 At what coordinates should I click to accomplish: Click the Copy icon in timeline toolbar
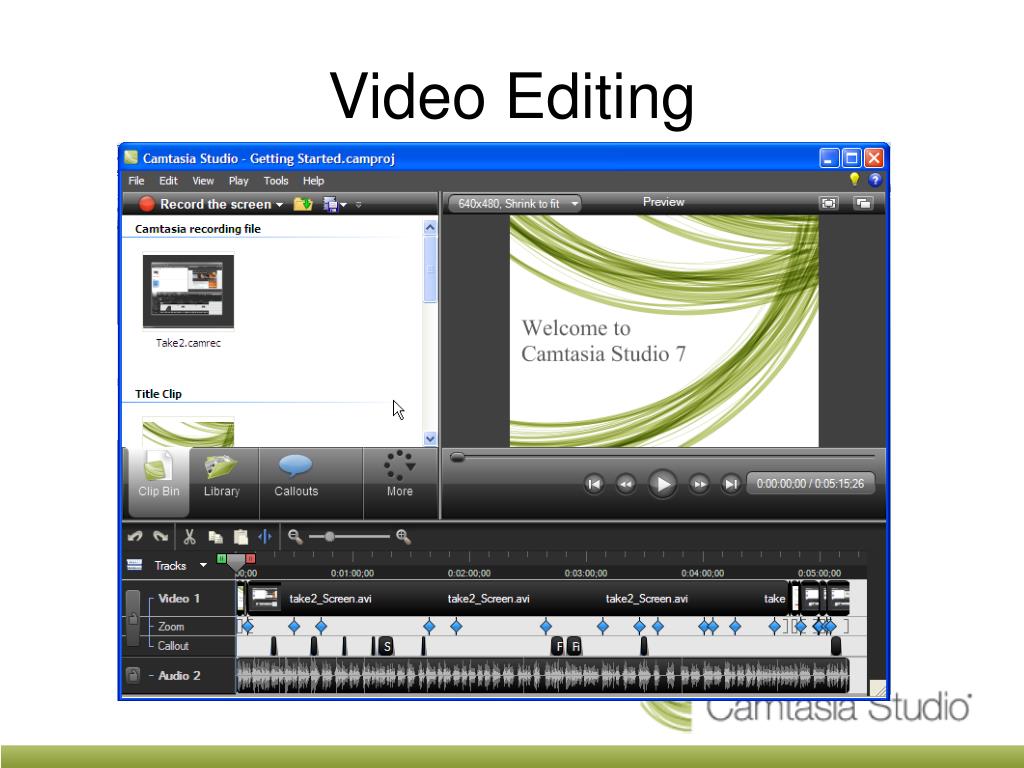click(214, 536)
